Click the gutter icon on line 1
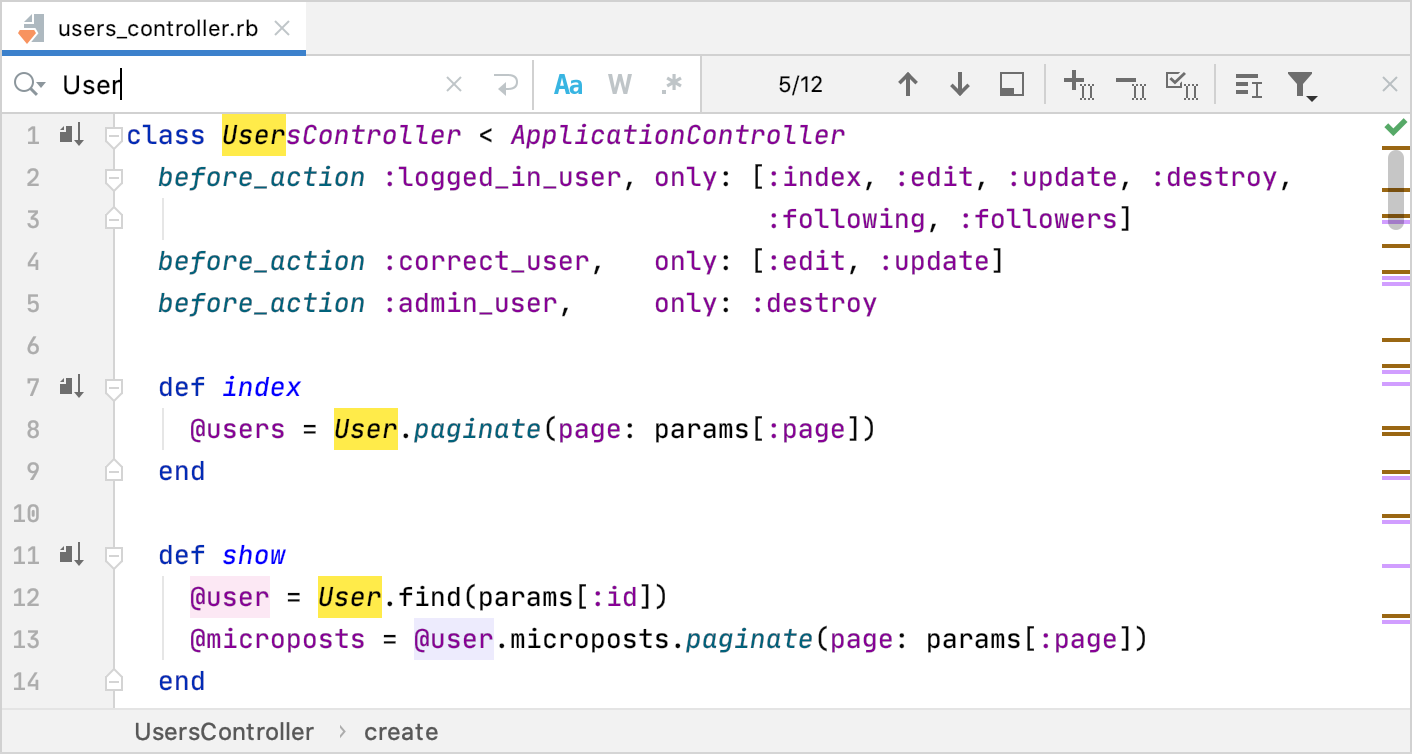1412x754 pixels. pyautogui.click(x=71, y=135)
